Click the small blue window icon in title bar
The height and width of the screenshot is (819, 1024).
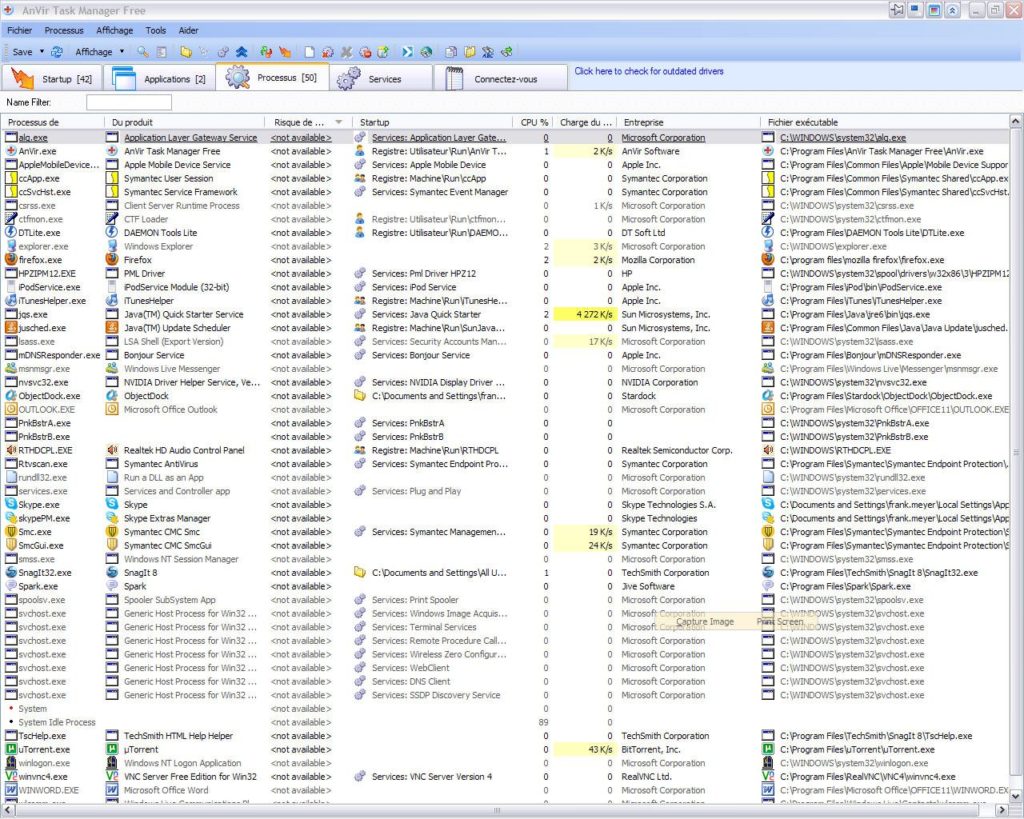[916, 10]
